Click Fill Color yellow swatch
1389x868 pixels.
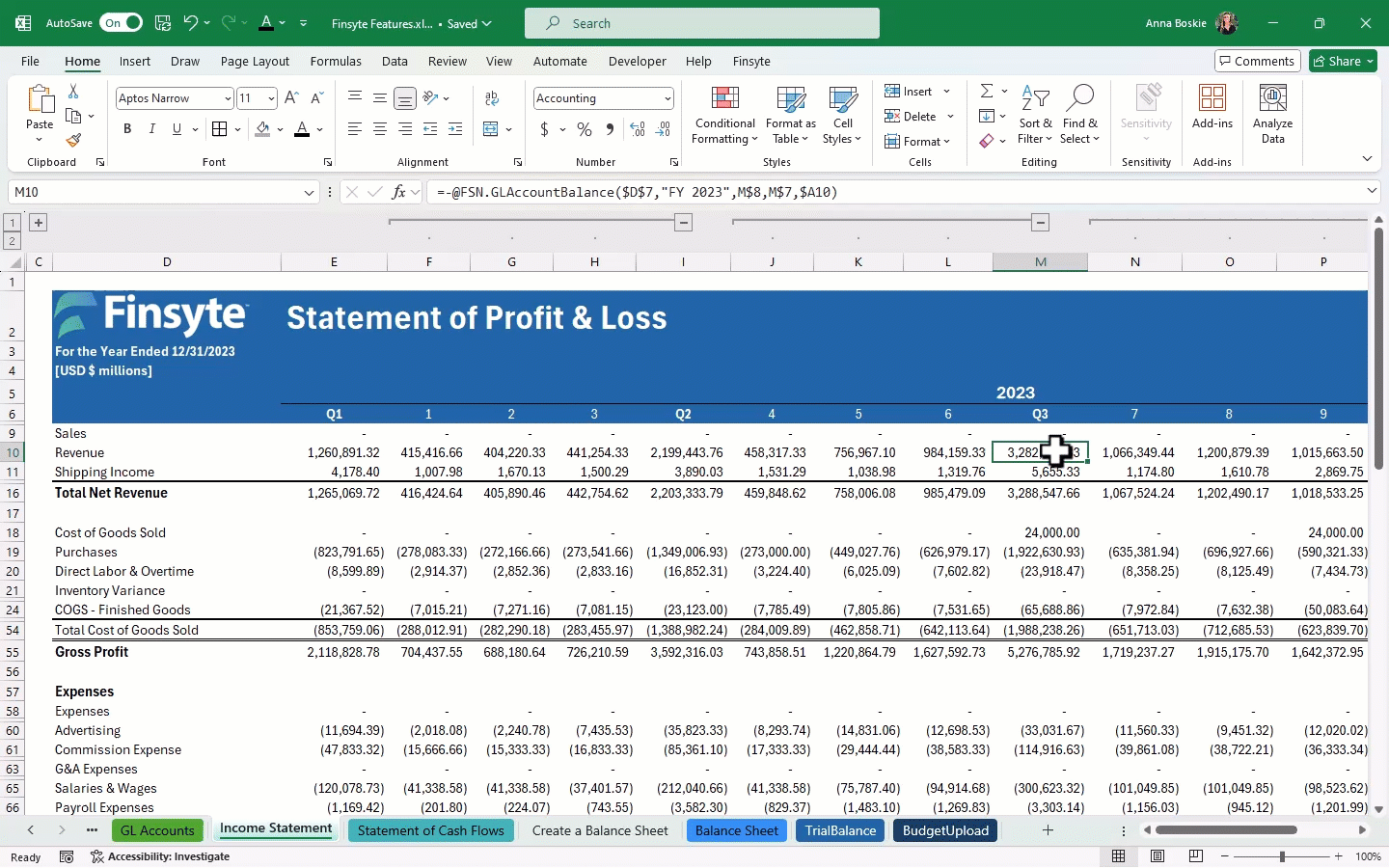coord(262,129)
